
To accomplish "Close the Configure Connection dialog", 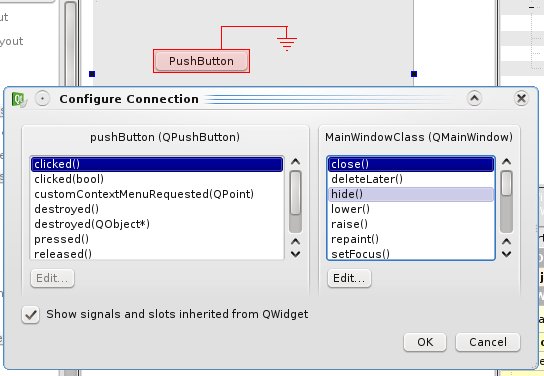I will click(x=521, y=99).
